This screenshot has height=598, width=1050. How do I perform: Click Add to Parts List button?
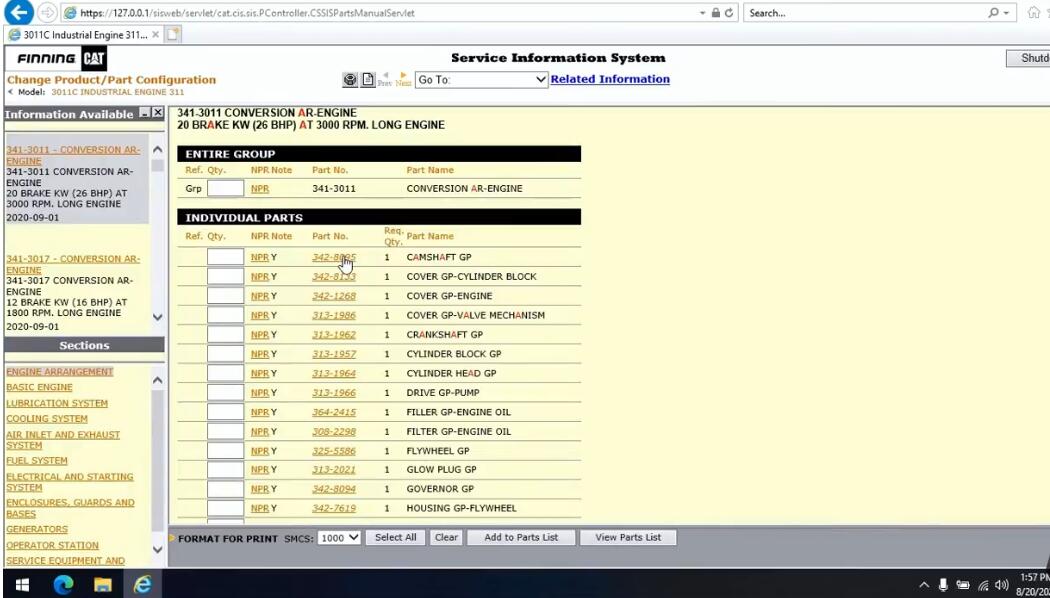521,538
